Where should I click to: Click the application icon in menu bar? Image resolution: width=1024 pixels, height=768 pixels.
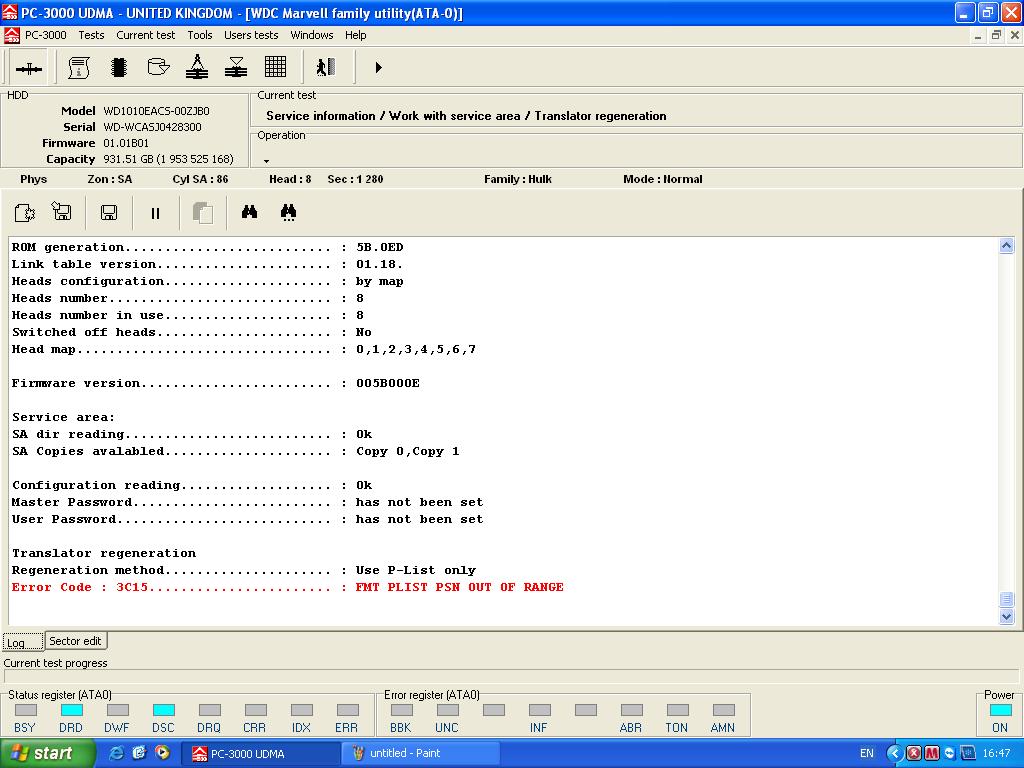[x=11, y=35]
